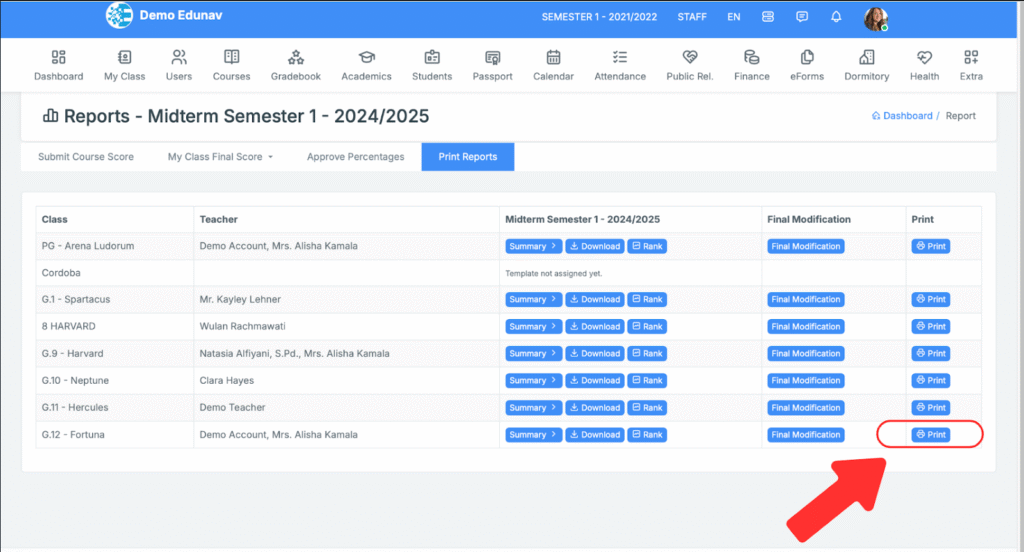
Task: Open the user profile avatar
Action: point(875,18)
